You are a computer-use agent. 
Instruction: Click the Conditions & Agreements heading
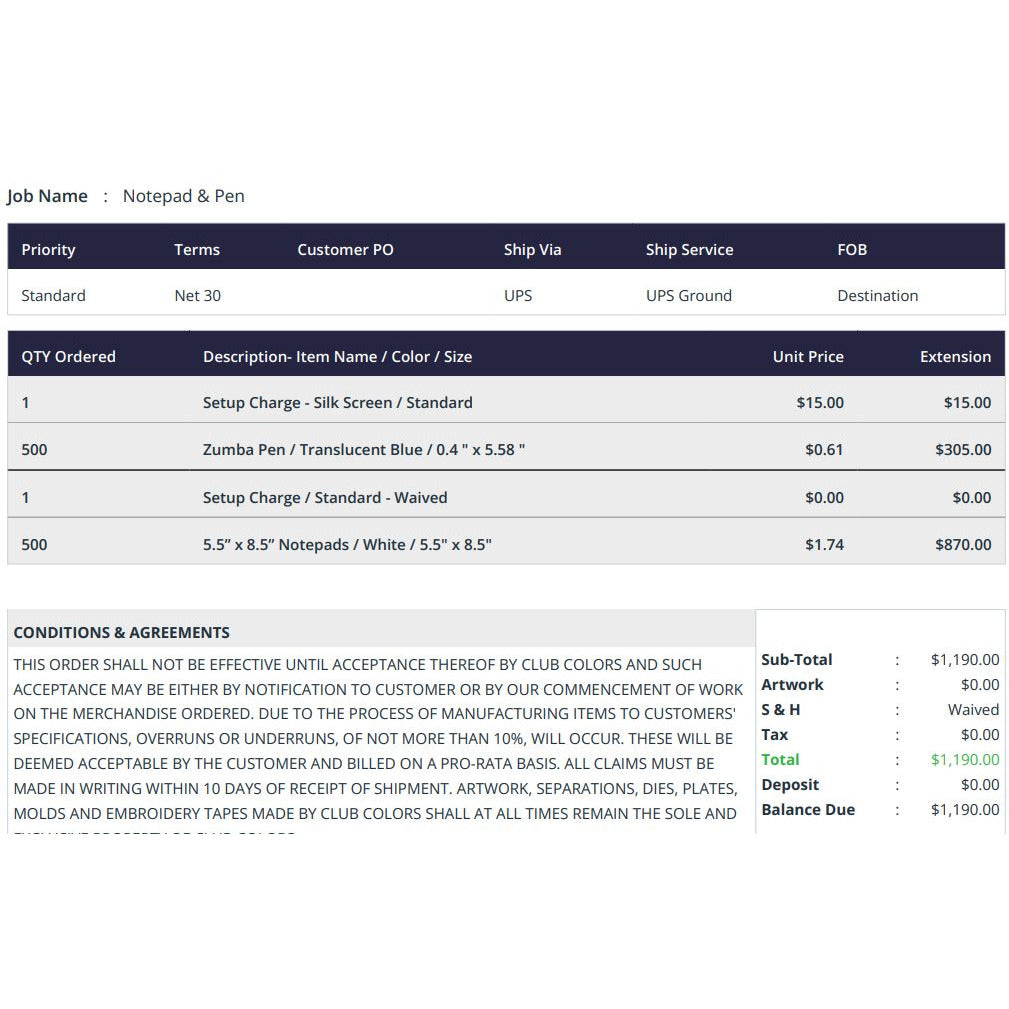point(122,633)
